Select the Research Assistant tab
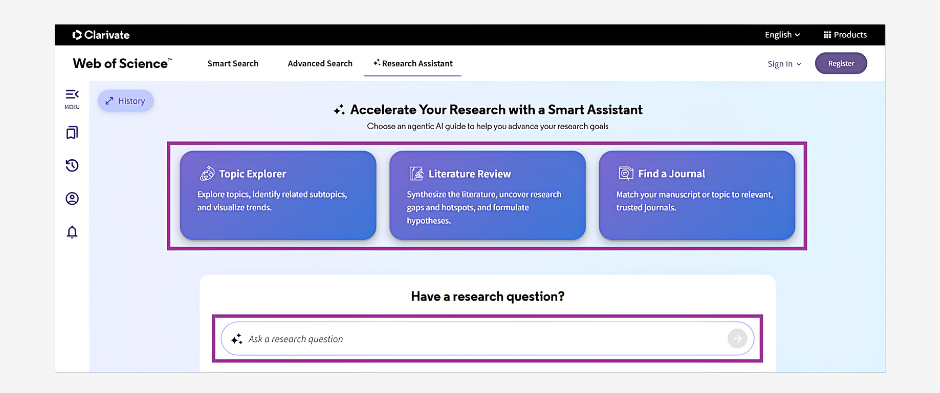 coord(412,64)
